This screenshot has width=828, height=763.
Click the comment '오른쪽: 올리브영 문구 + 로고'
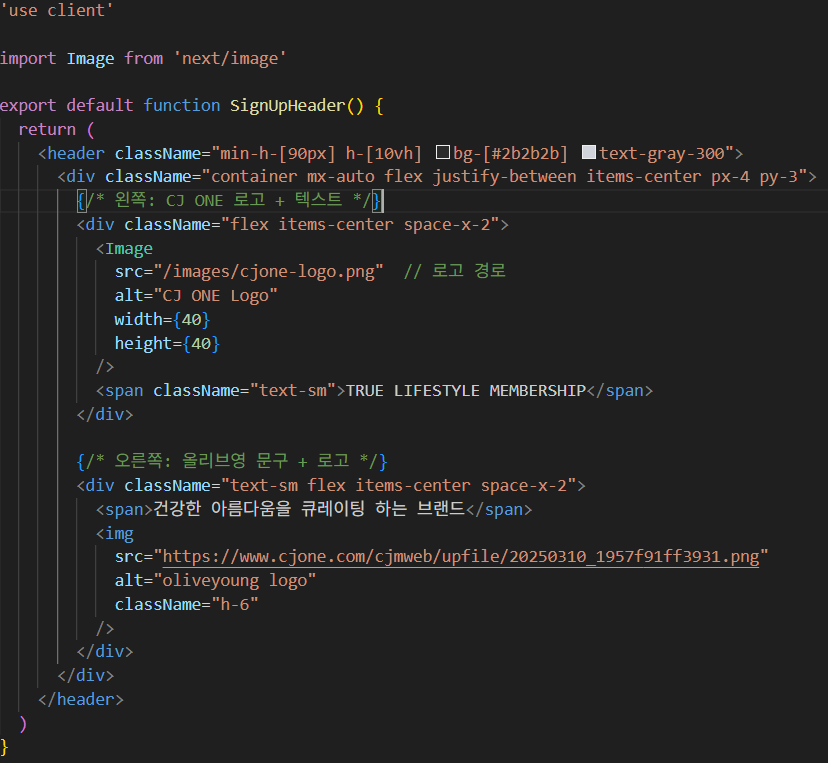[232, 461]
